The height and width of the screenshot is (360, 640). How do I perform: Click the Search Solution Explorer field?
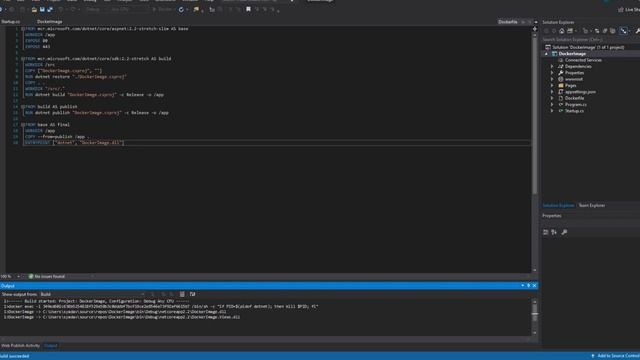coord(590,40)
